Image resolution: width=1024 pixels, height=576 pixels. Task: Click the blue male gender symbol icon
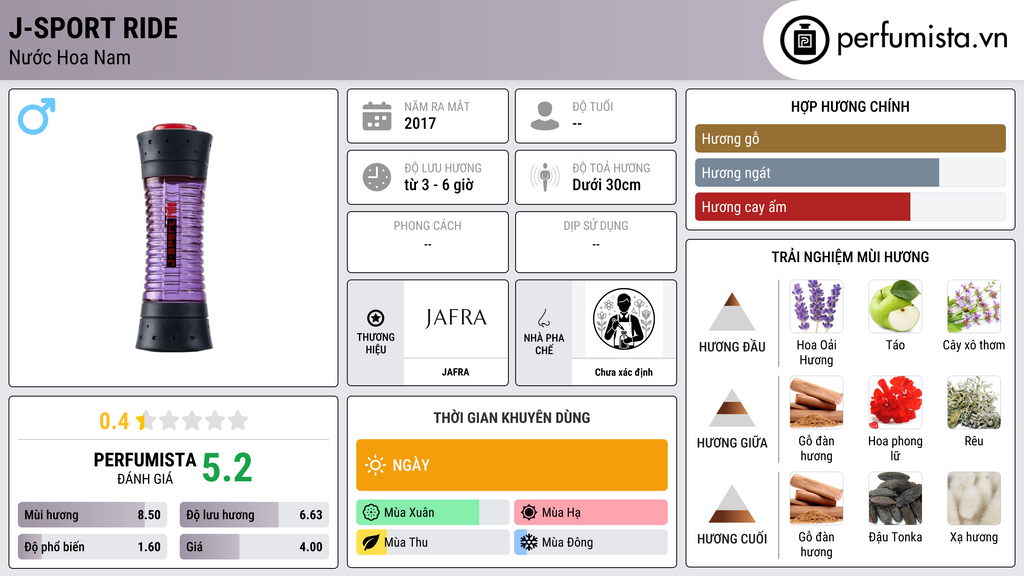pyautogui.click(x=37, y=116)
